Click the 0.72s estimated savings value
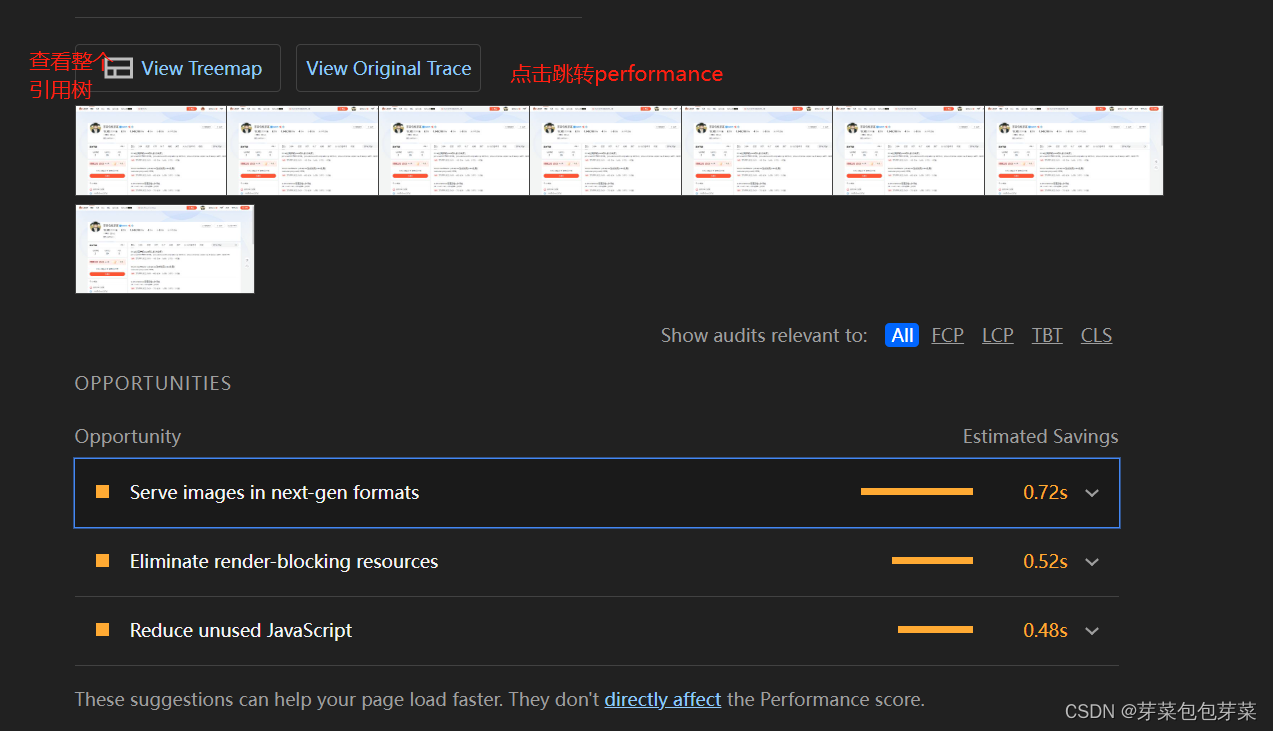Screen dimensions: 1273x731 [x=1045, y=492]
